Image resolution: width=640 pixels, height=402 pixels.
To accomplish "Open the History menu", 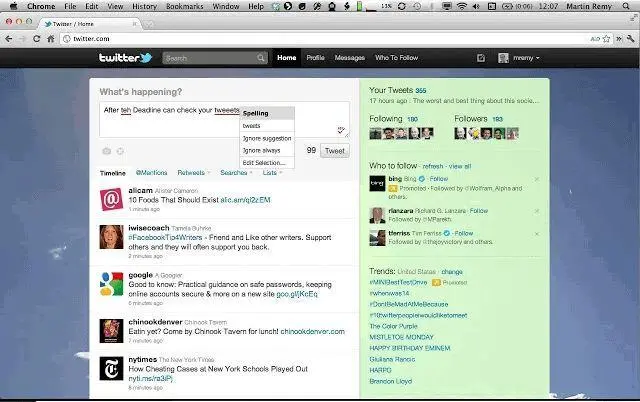I will coord(144,6).
